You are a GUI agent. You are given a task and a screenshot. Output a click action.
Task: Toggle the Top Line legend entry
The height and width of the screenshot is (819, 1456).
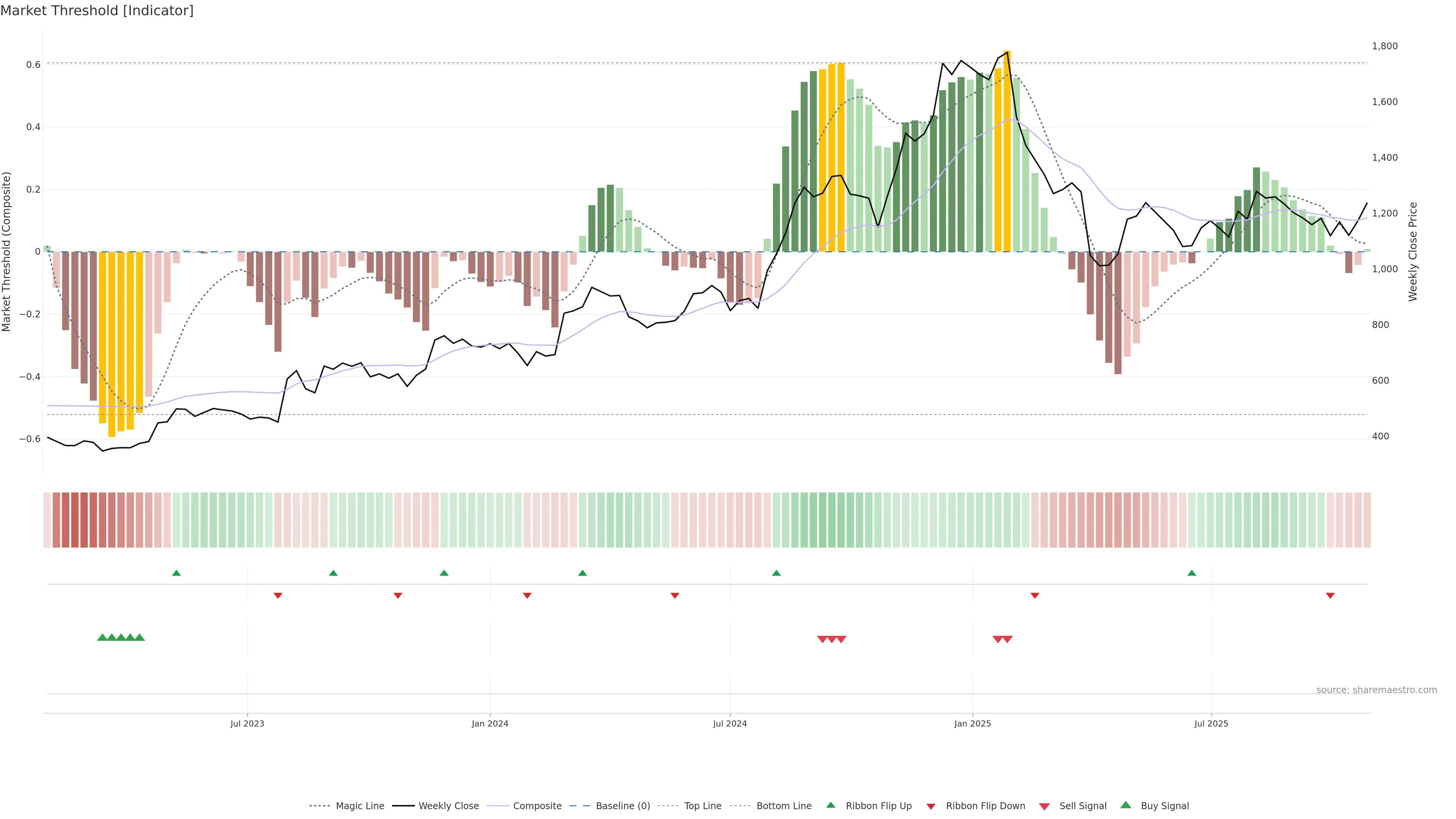[703, 806]
